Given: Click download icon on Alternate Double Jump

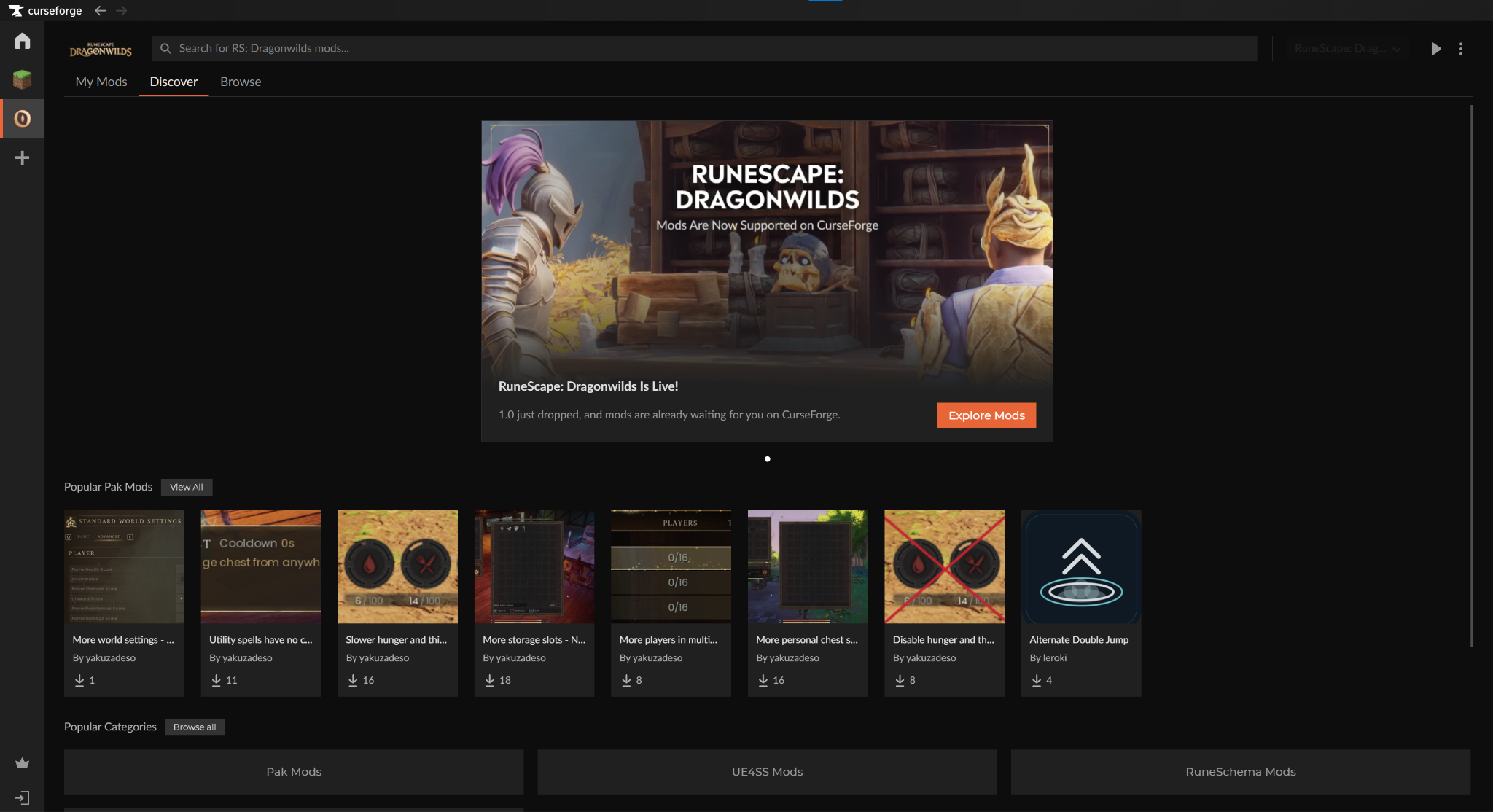Looking at the screenshot, I should [x=1037, y=680].
